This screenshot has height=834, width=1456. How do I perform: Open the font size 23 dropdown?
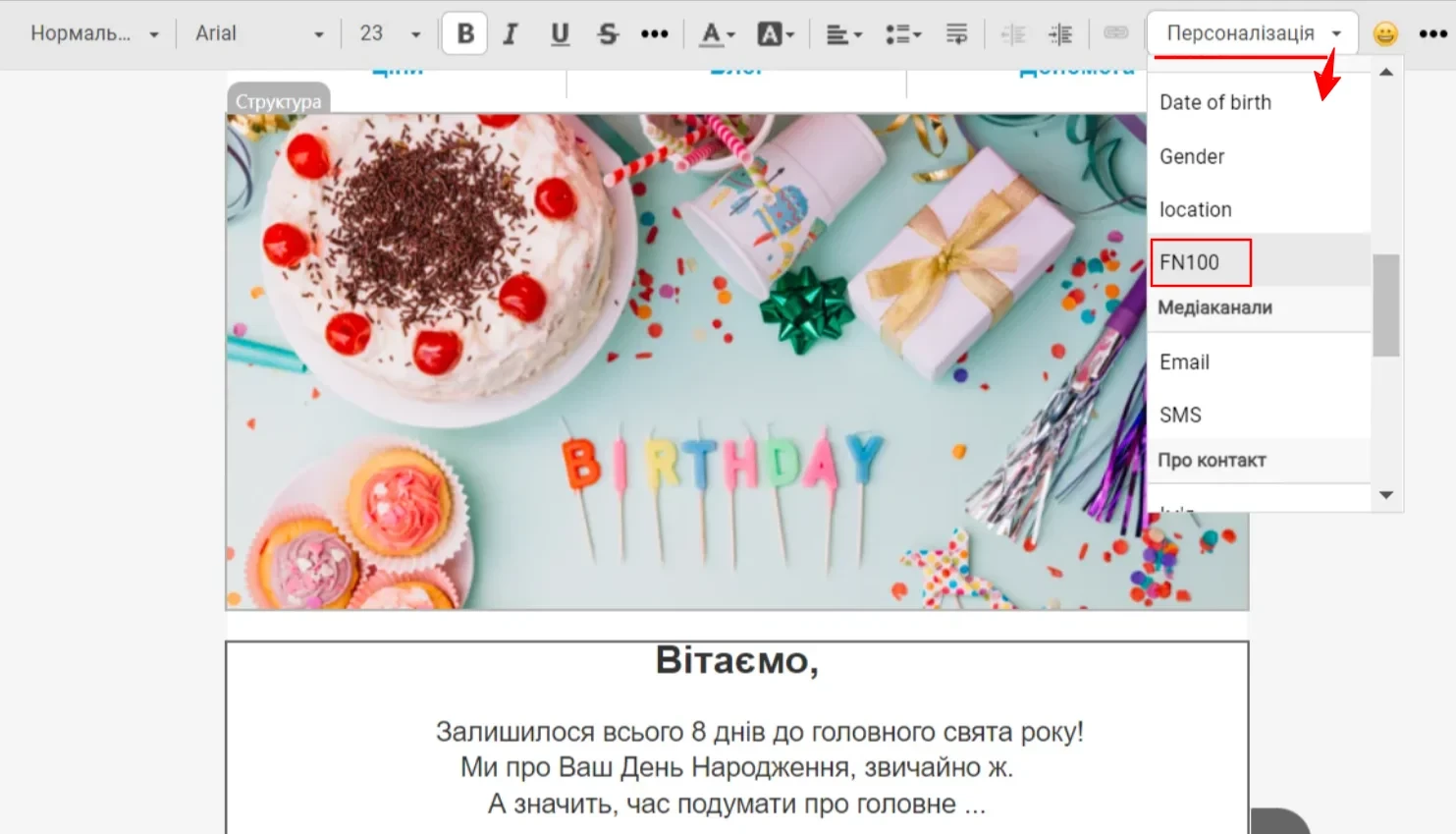(390, 33)
